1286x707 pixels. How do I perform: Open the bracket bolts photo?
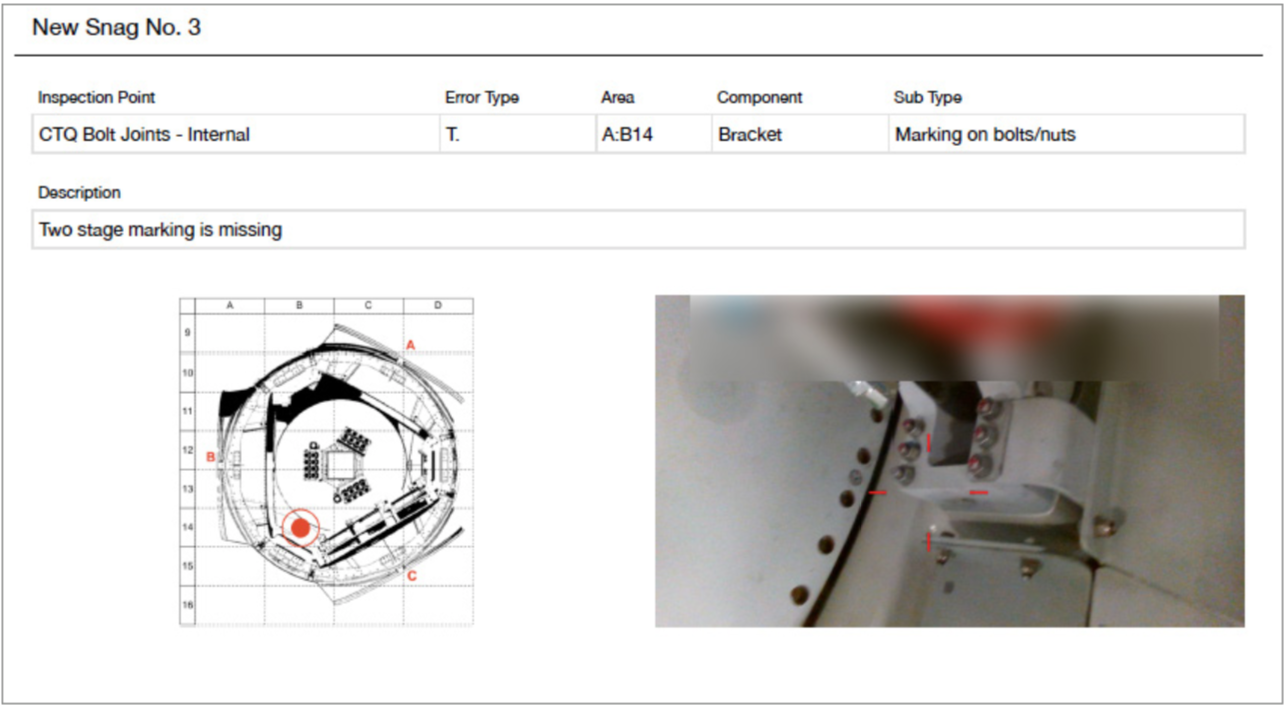pos(950,461)
